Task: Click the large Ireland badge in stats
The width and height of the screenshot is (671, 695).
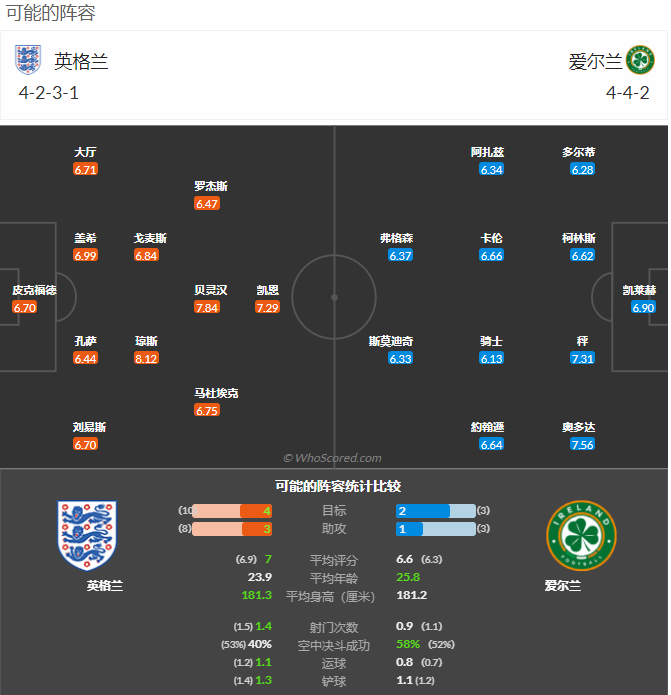Action: pyautogui.click(x=580, y=535)
